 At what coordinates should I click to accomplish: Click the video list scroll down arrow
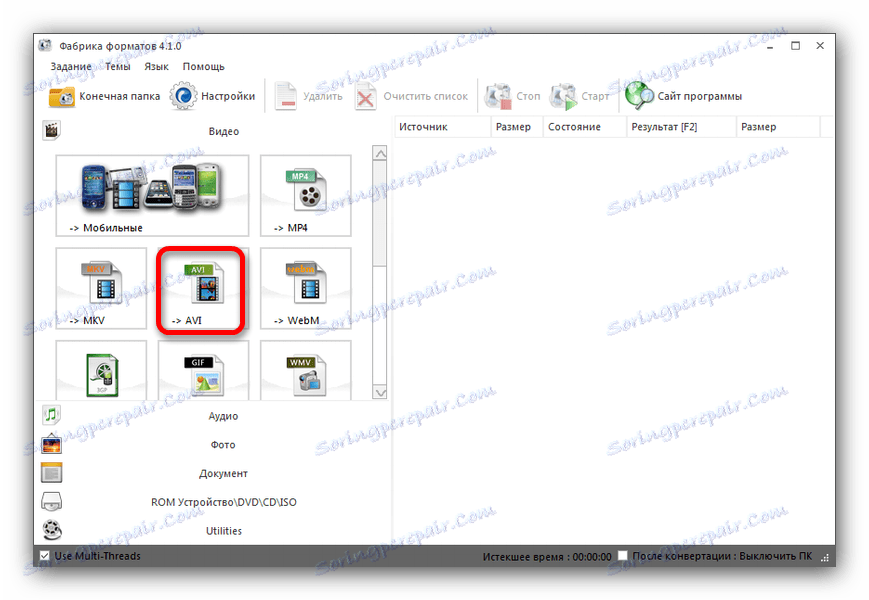380,392
